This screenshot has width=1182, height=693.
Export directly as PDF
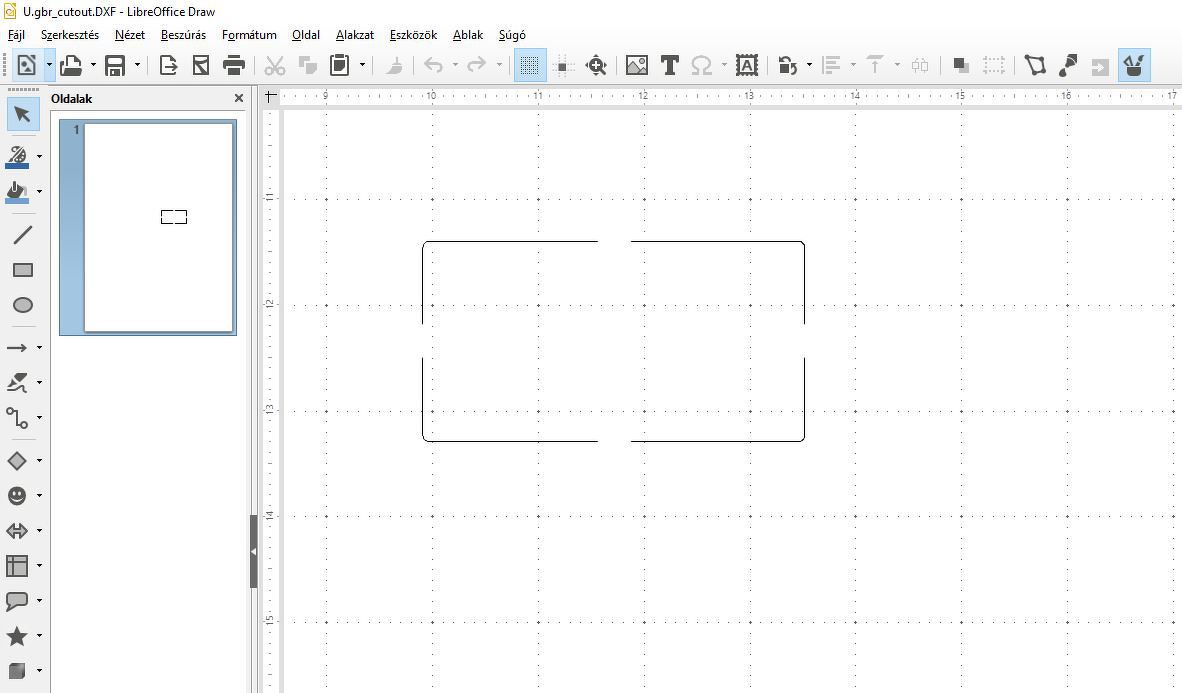201,66
